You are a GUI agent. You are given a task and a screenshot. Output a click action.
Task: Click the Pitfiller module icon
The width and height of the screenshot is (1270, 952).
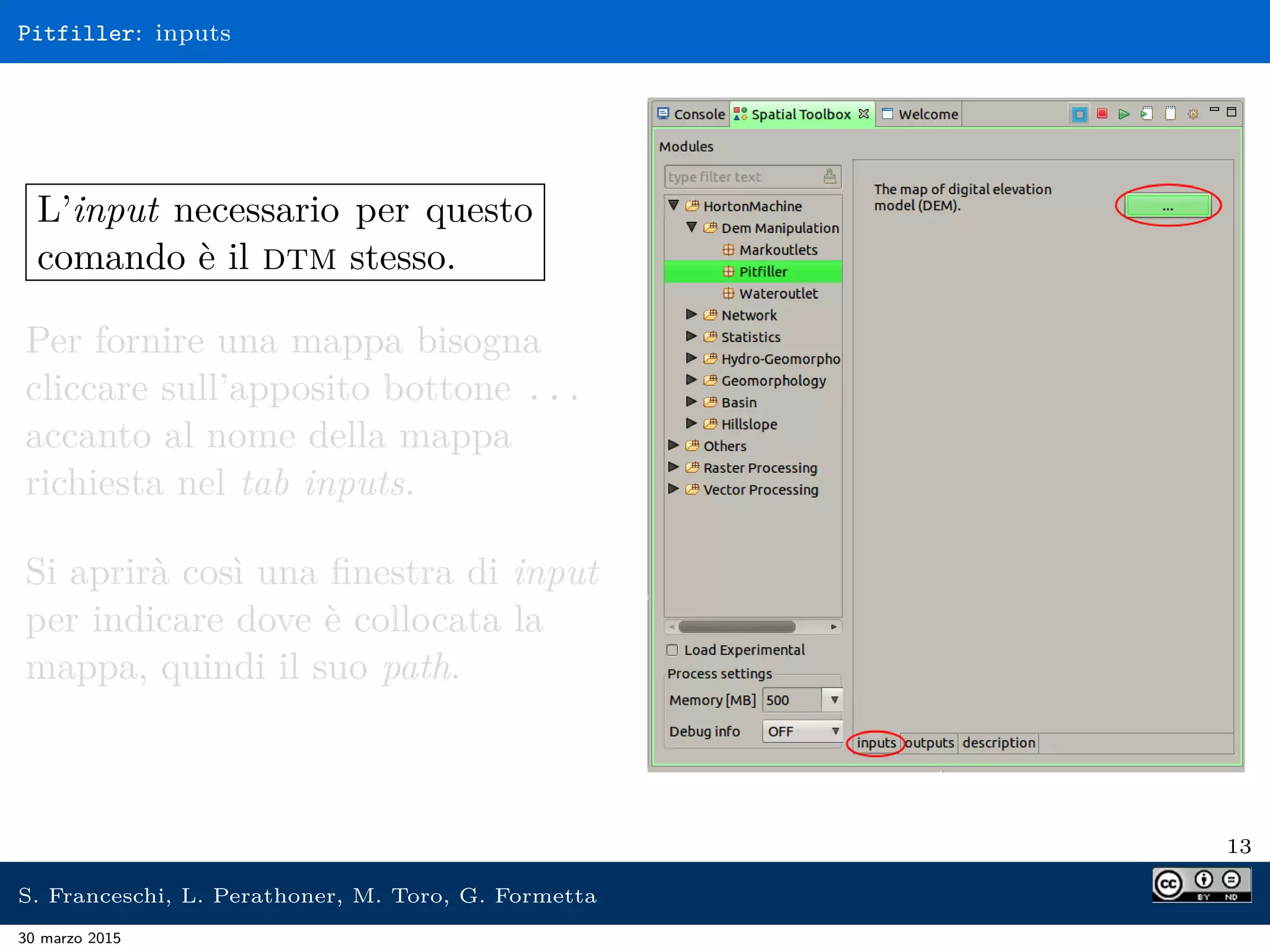729,271
